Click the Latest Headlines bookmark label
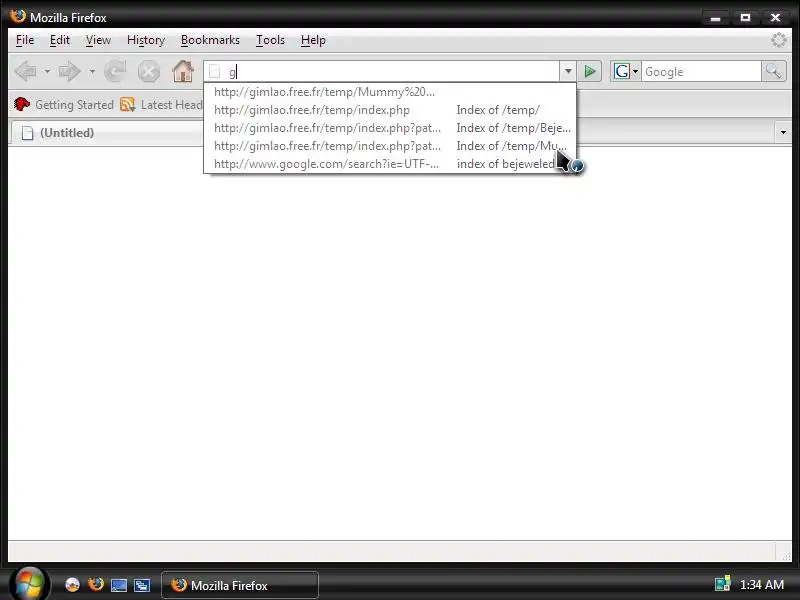The image size is (800, 600). coord(171,105)
